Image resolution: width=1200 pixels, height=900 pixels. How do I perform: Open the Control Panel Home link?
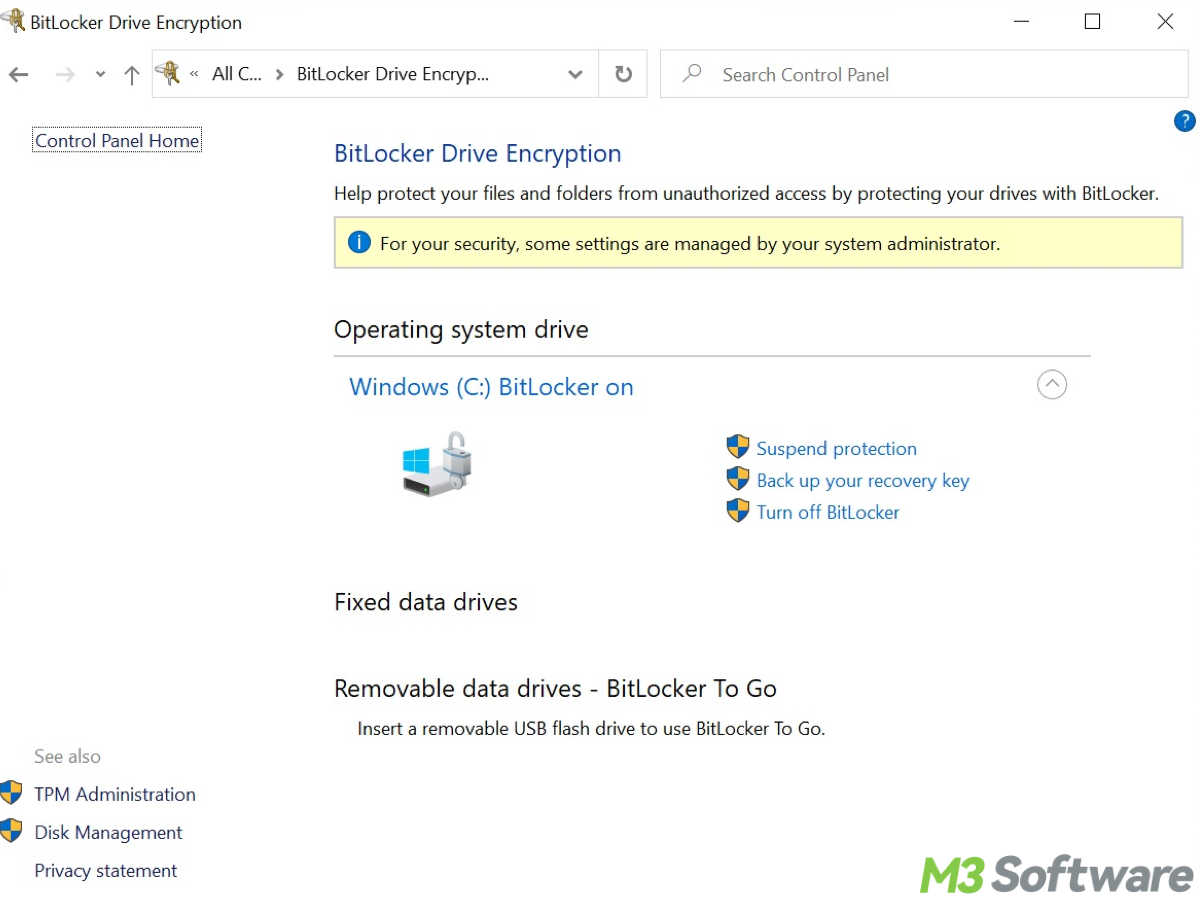point(117,141)
